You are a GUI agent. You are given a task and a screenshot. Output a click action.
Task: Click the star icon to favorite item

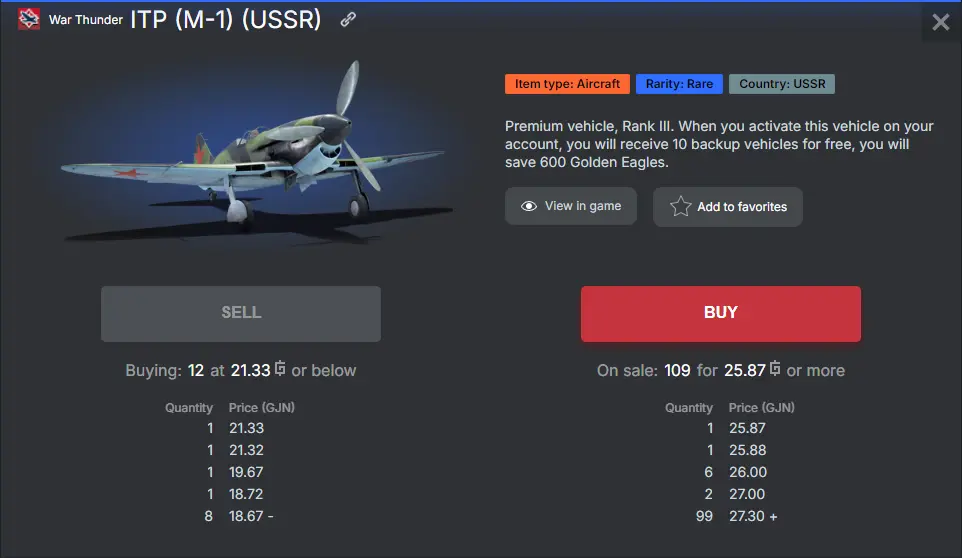[x=681, y=207]
